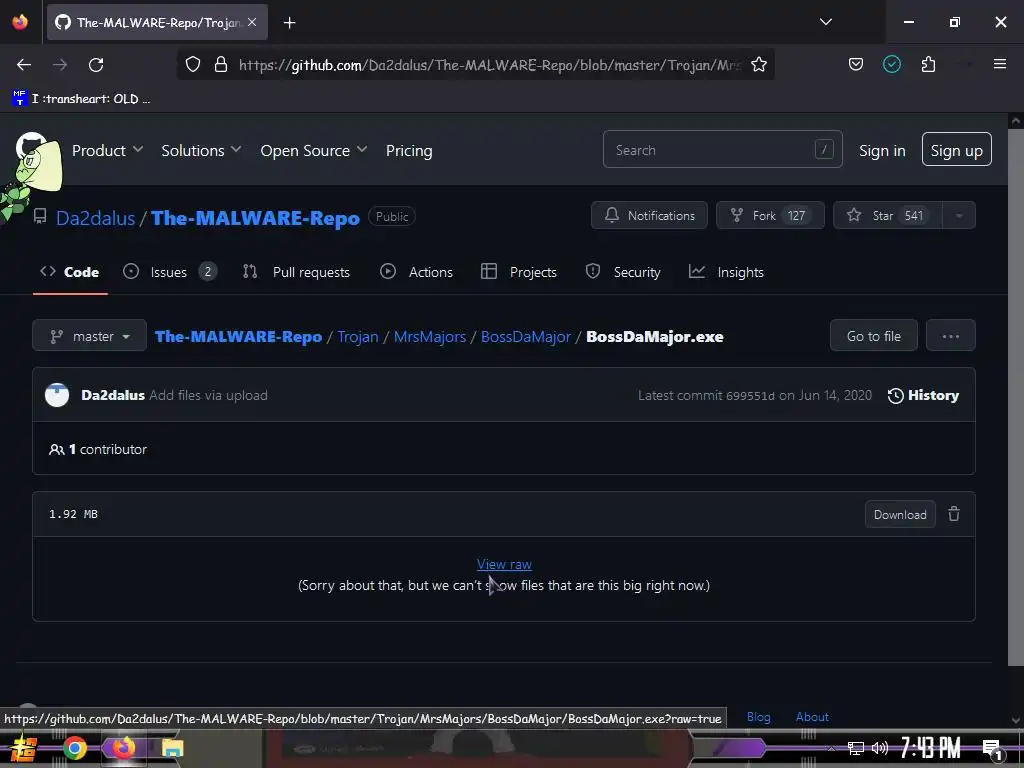This screenshot has width=1024, height=768.
Task: Open the three-dots more options button
Action: pyautogui.click(x=950, y=336)
